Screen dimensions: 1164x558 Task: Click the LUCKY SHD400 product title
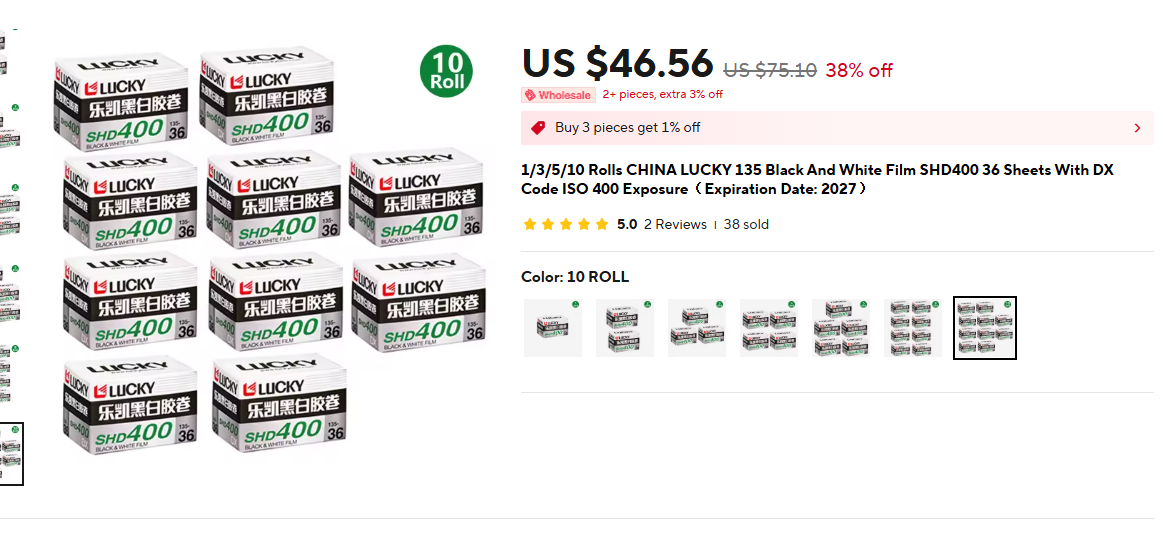coord(817,179)
